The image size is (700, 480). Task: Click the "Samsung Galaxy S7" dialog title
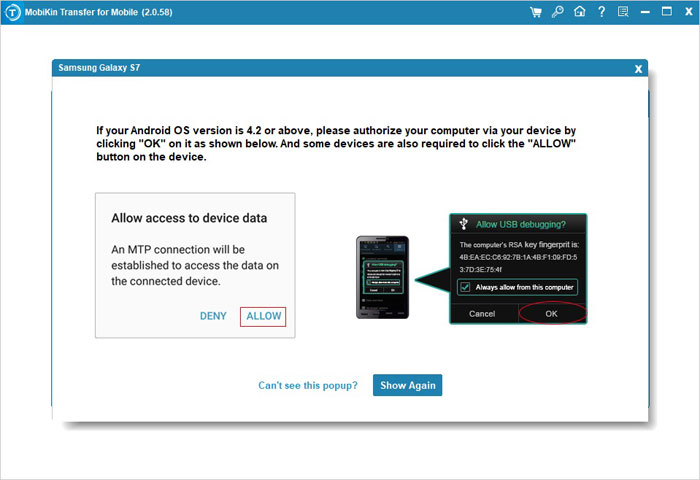[99, 68]
